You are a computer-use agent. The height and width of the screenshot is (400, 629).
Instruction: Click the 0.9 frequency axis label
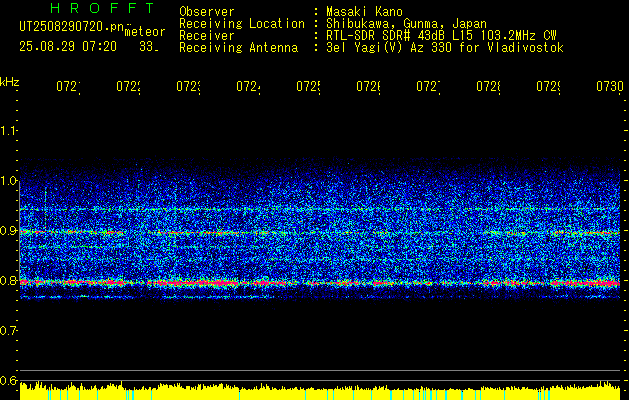[x=9, y=231]
